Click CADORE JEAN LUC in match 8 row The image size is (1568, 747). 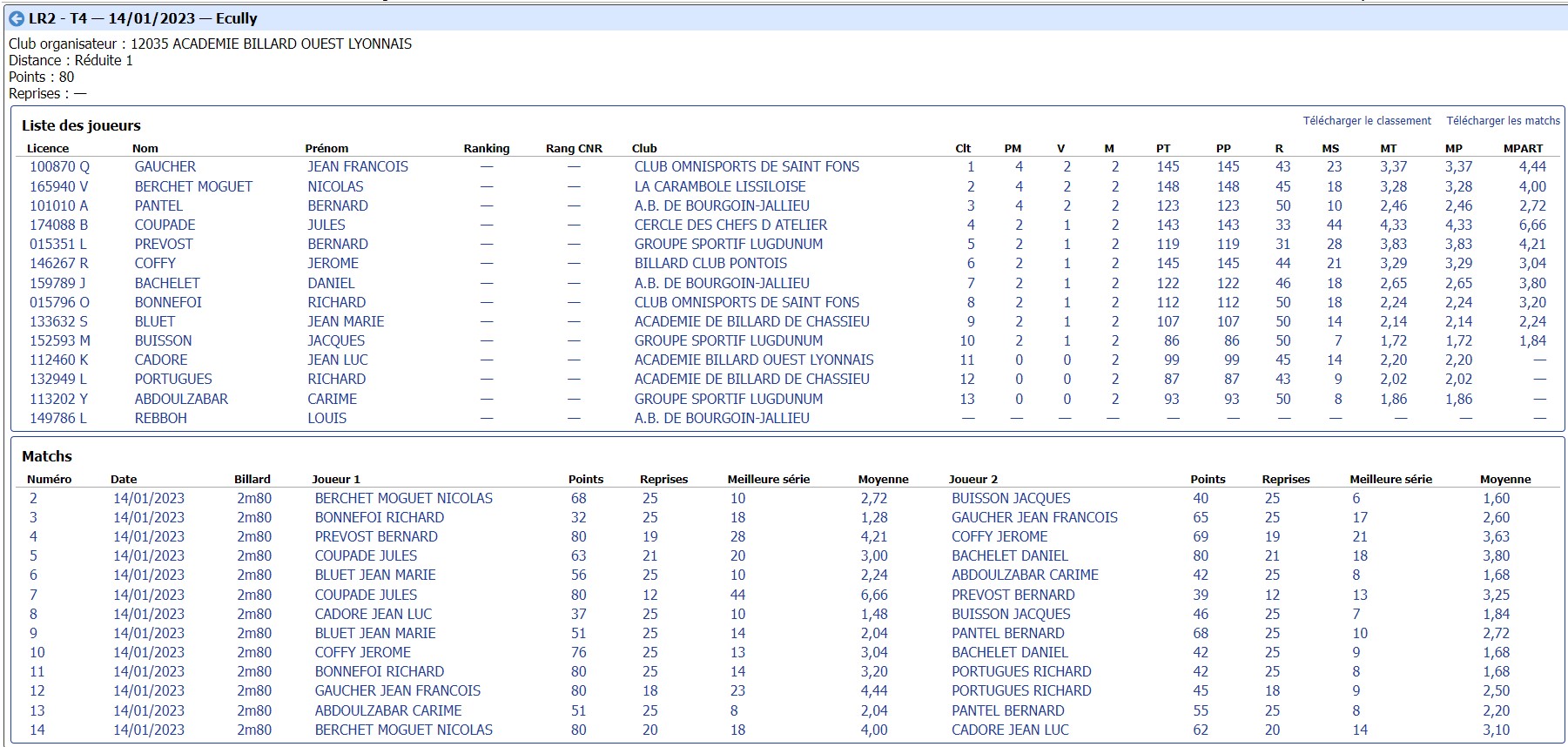[x=373, y=614]
